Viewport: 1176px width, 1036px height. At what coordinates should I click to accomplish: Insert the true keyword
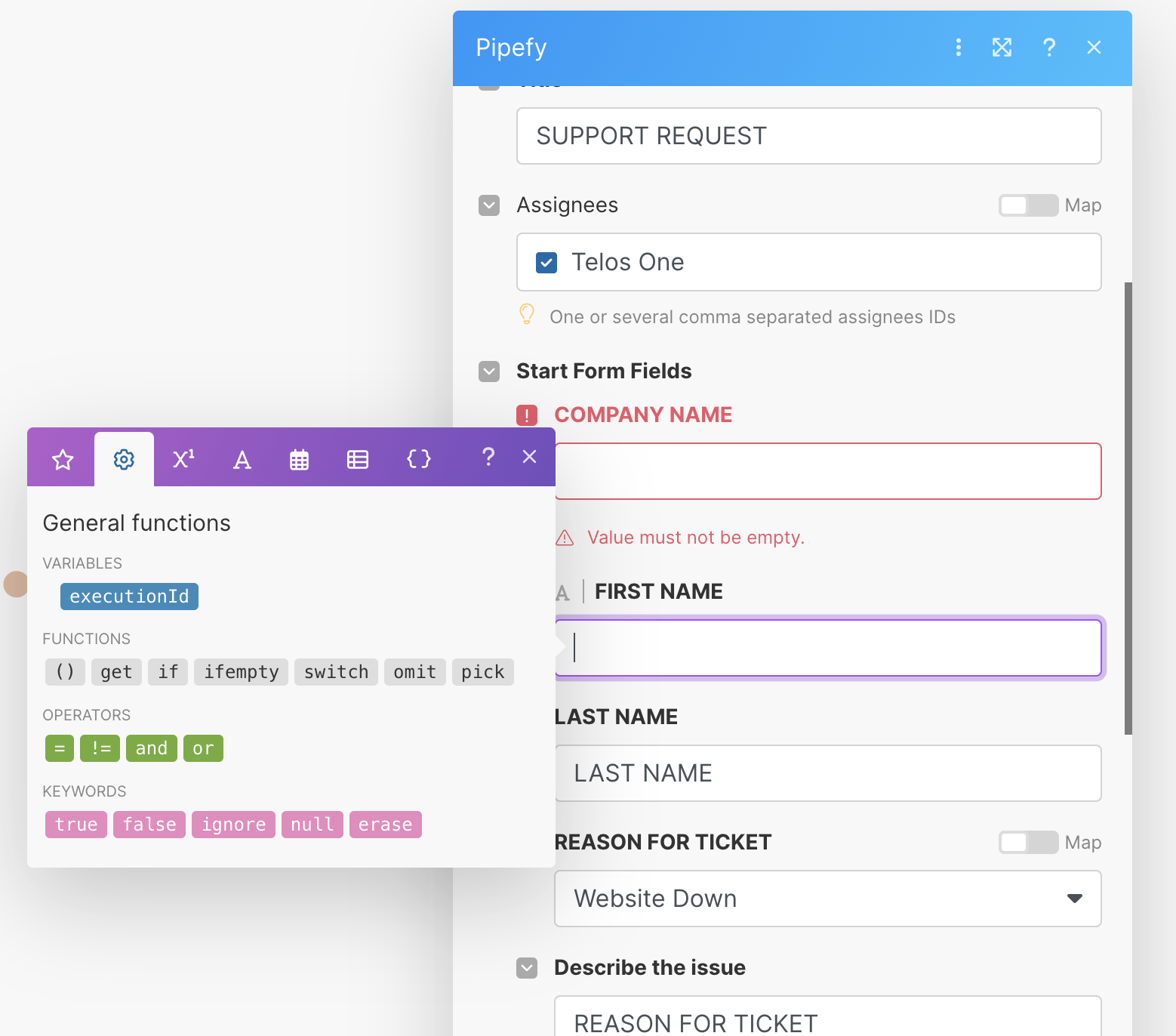click(x=76, y=825)
